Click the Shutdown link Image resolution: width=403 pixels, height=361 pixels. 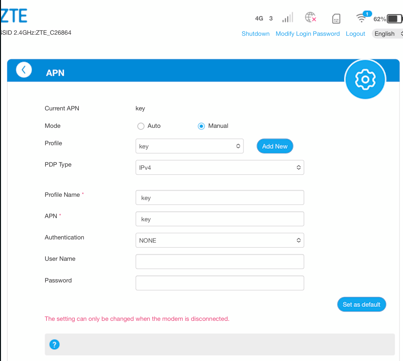pyautogui.click(x=255, y=34)
